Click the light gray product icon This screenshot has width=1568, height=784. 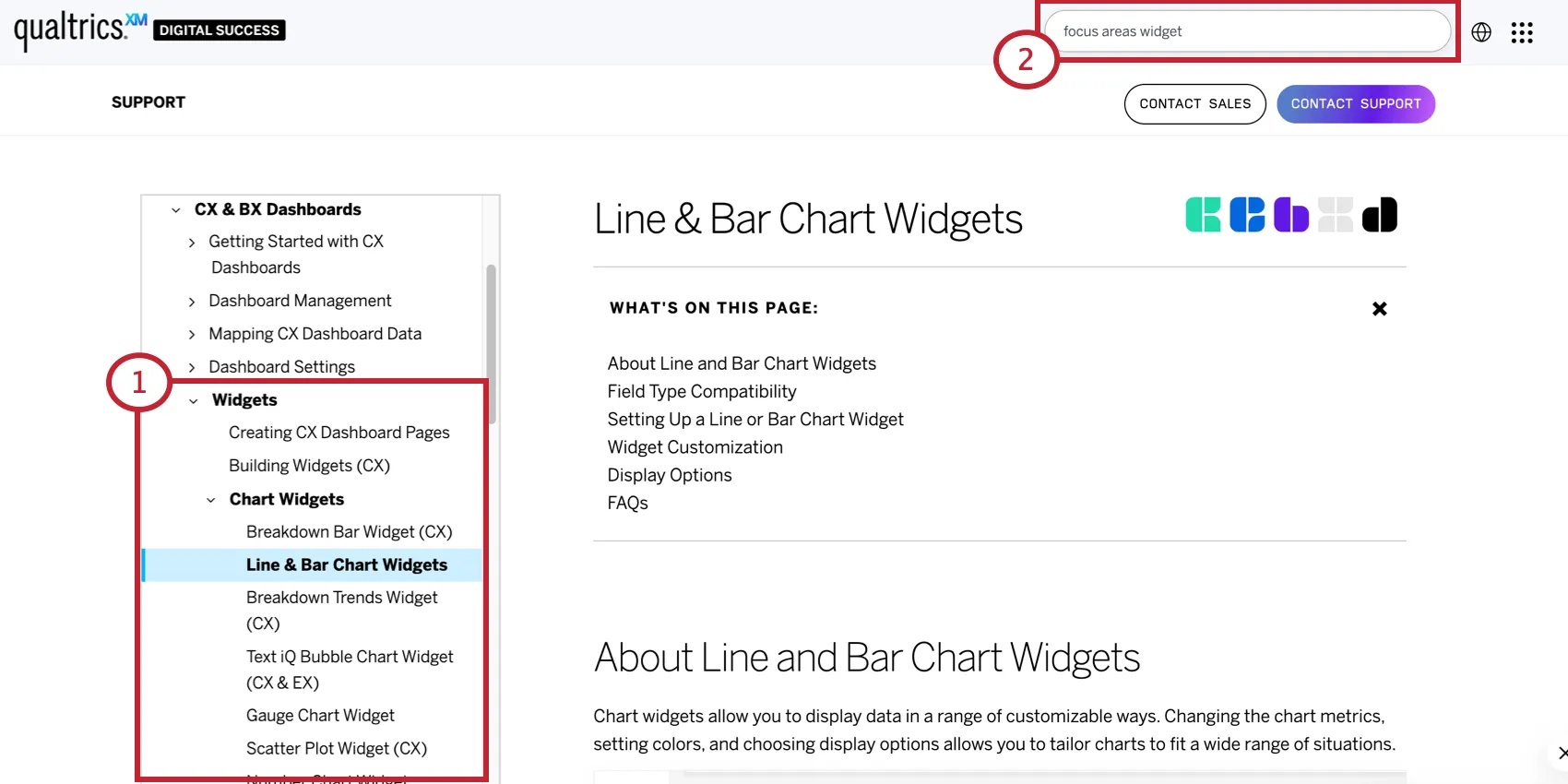click(1336, 215)
